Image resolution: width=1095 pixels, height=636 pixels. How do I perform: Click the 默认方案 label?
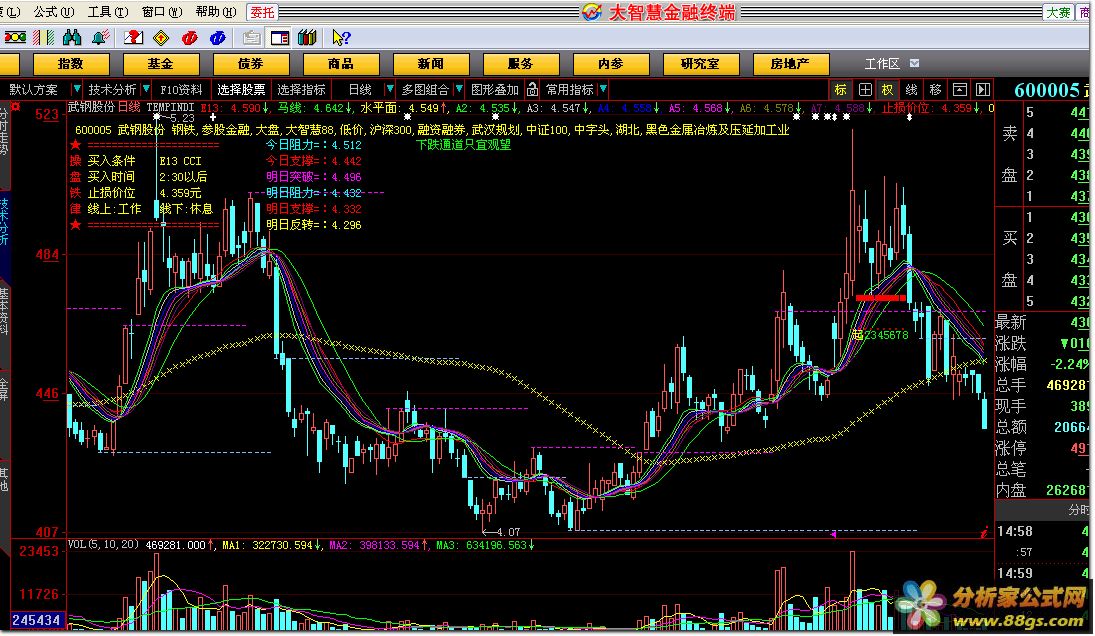(x=34, y=89)
